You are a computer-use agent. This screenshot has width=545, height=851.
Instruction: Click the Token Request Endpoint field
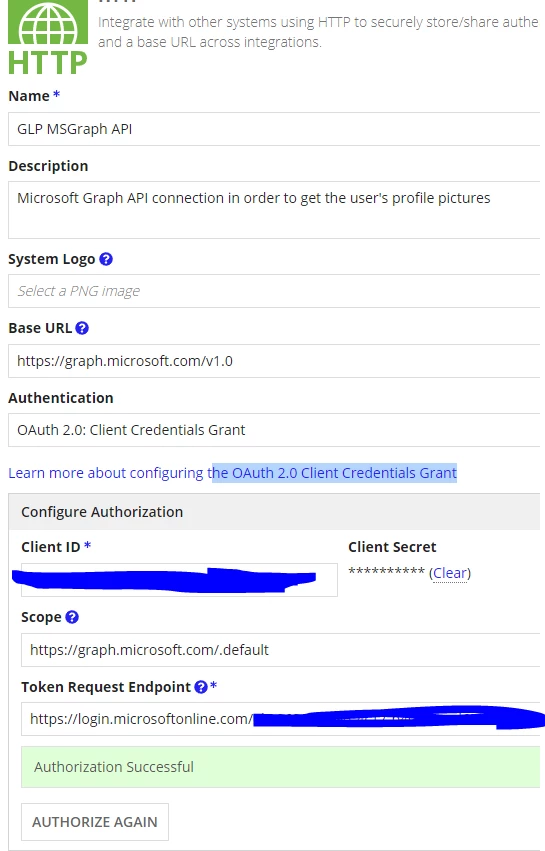point(281,719)
